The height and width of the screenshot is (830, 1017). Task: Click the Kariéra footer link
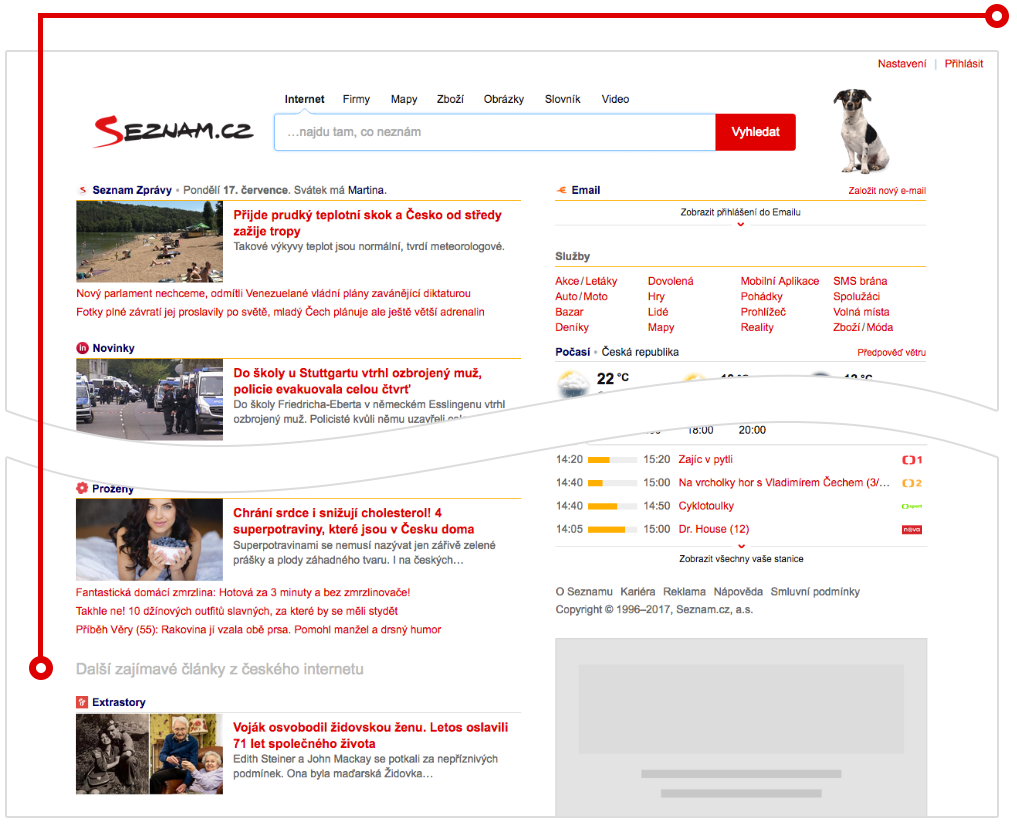click(638, 592)
